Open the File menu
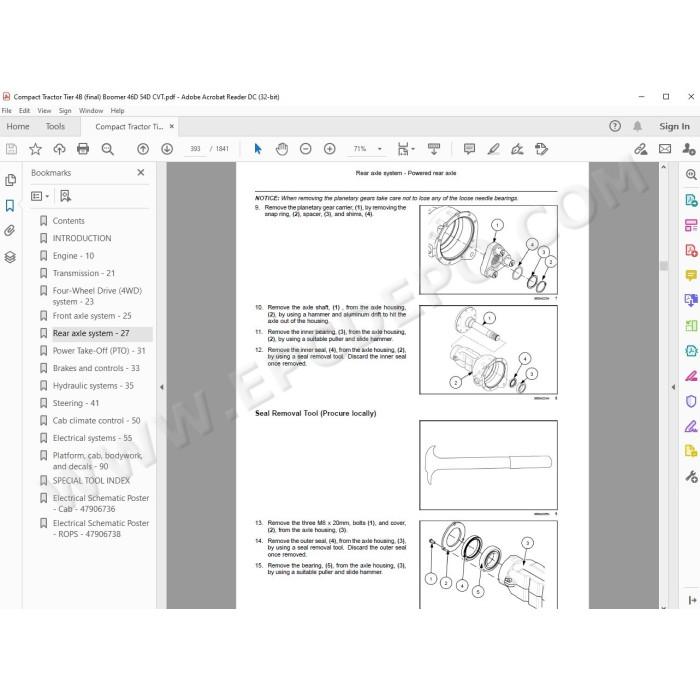Screen dimensions: 700x700 (x=7, y=110)
